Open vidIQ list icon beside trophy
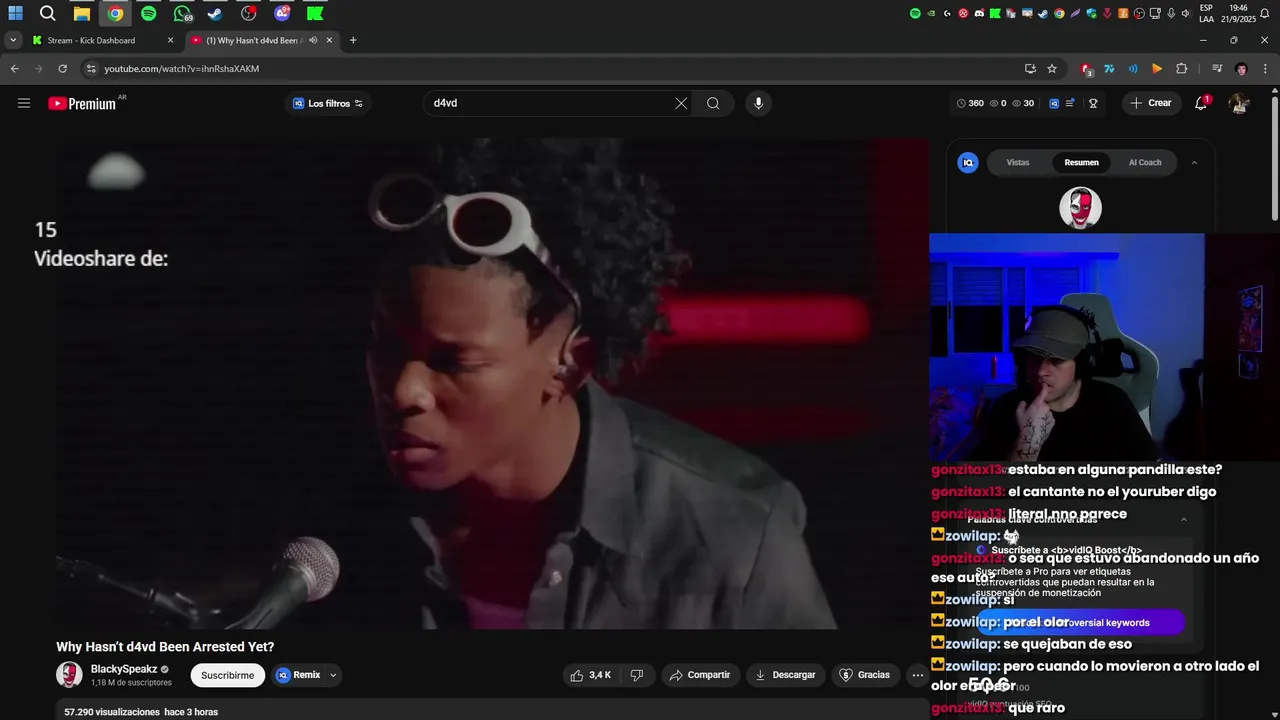 1070,103
